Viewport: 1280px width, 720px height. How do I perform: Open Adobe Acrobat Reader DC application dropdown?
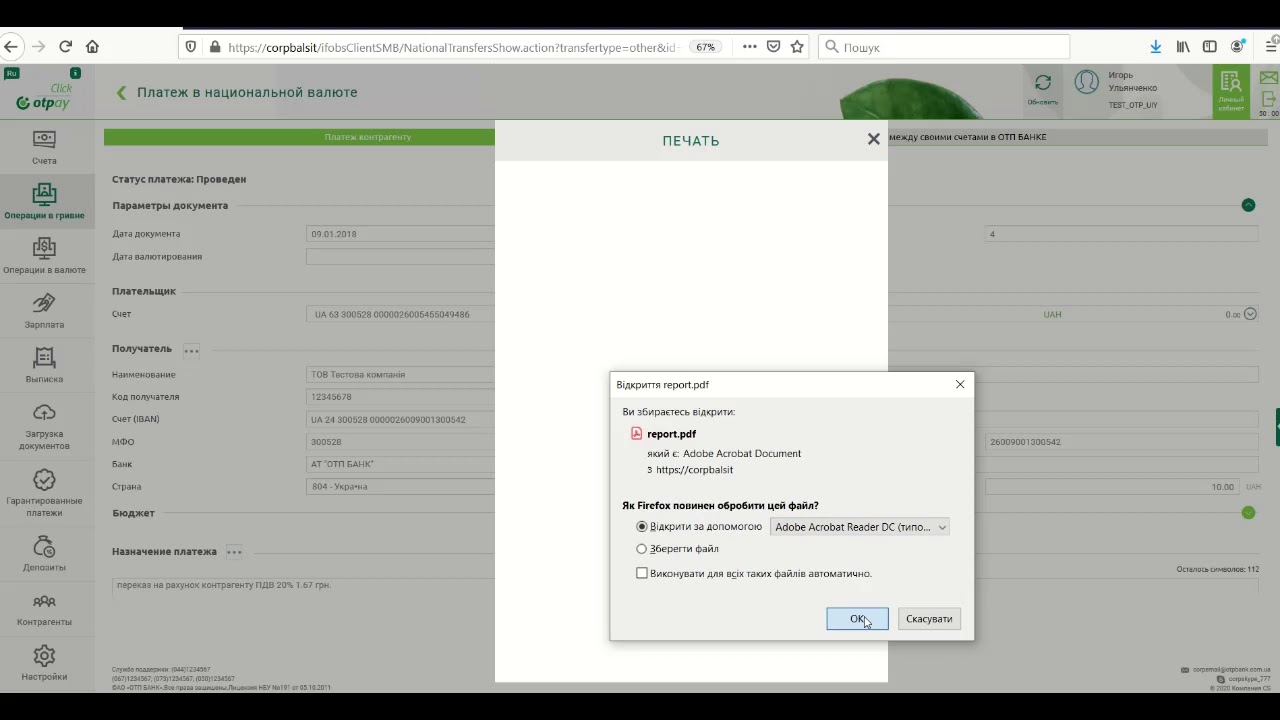[859, 527]
